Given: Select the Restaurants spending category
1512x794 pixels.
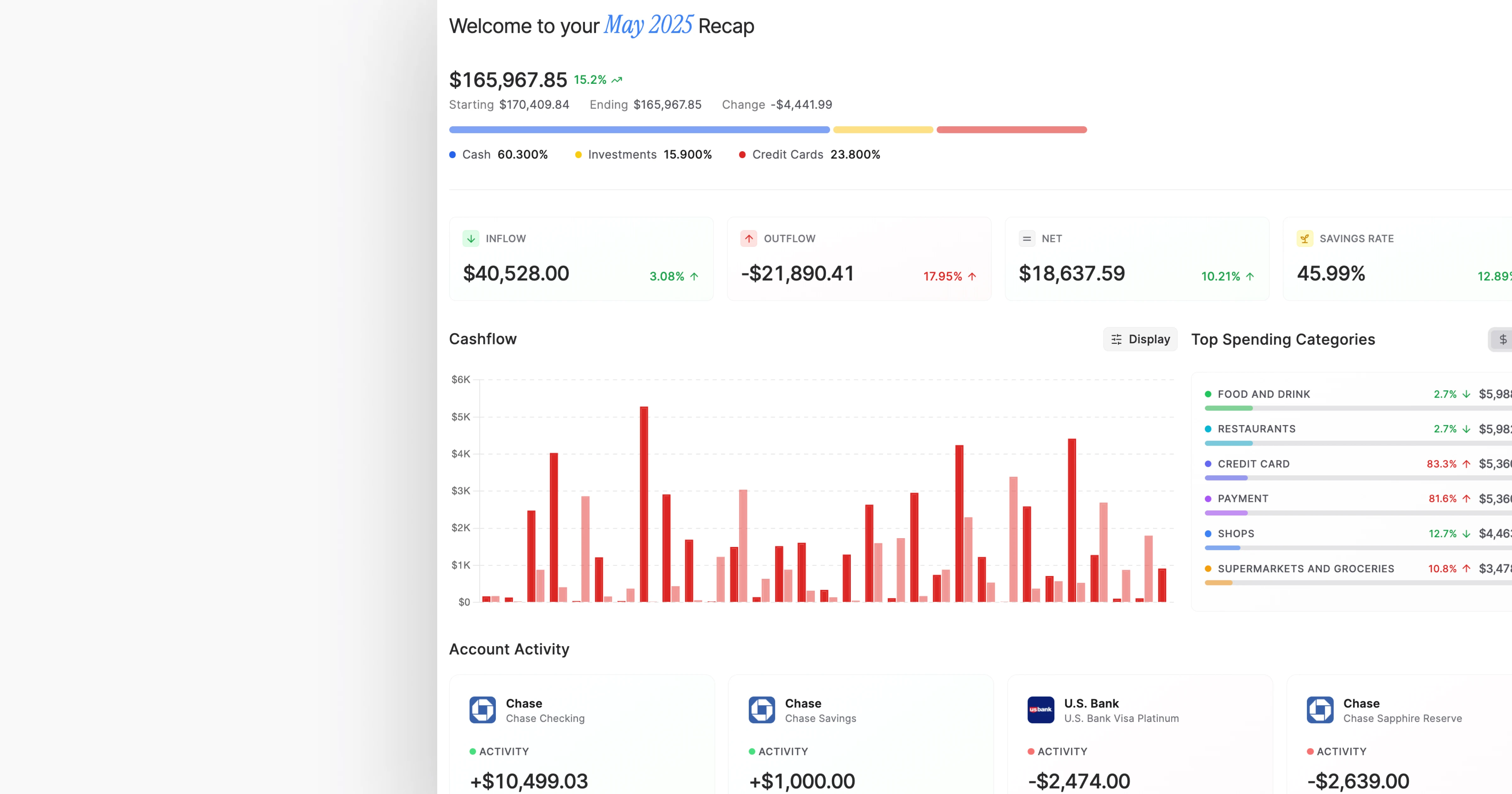Looking at the screenshot, I should pyautogui.click(x=1256, y=429).
